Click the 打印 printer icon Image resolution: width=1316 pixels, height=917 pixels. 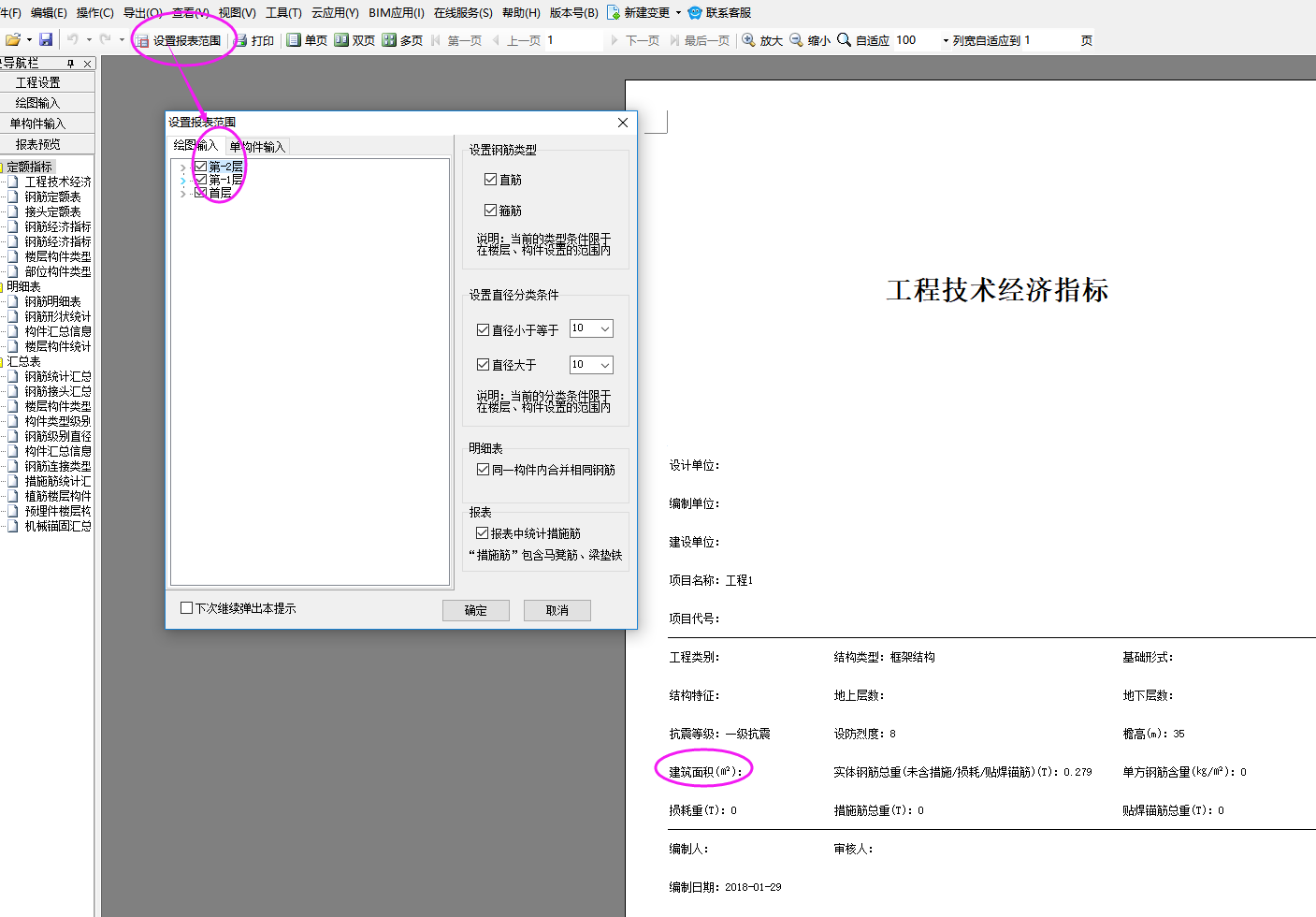(x=240, y=40)
